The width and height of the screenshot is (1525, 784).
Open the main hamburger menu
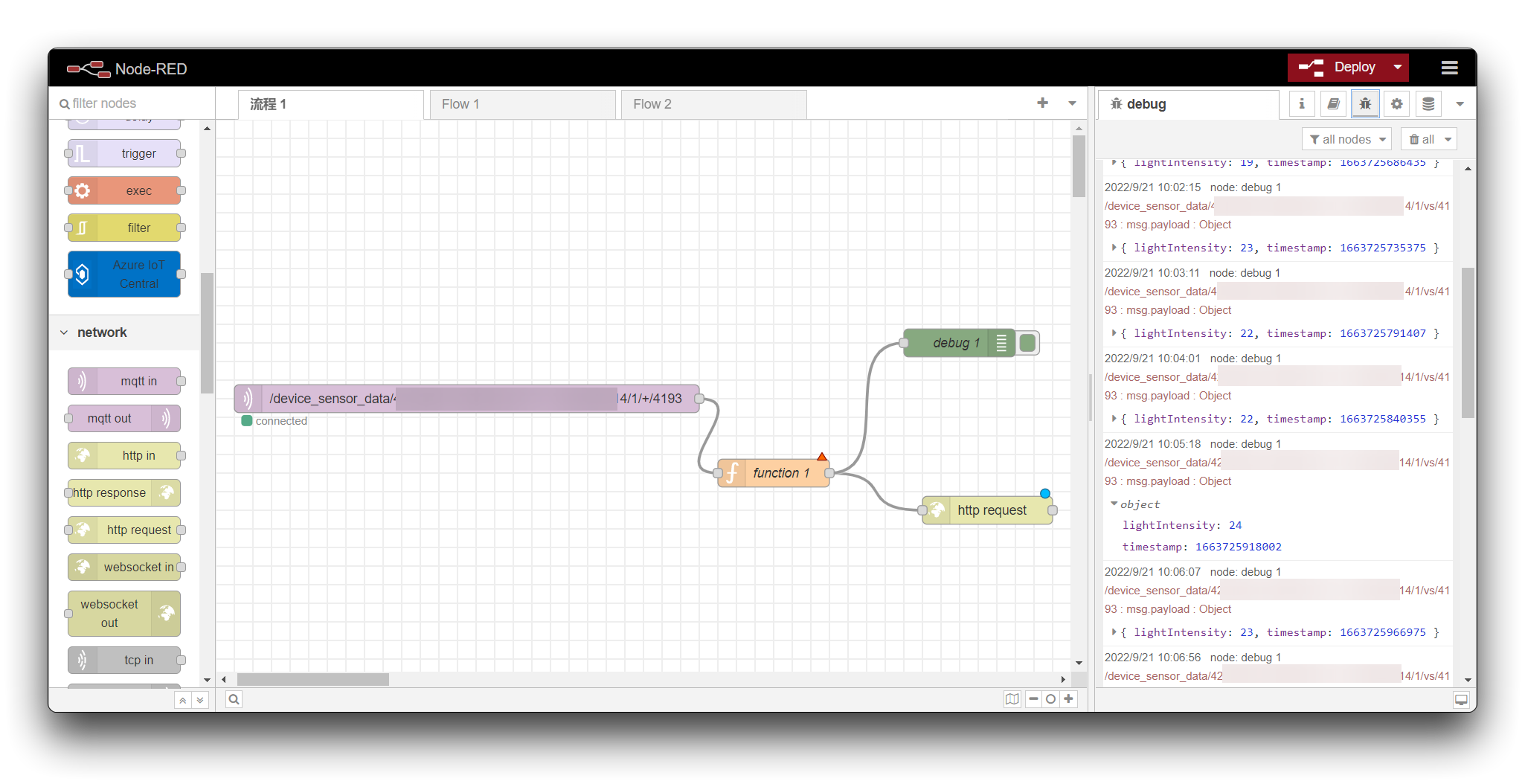pos(1448,68)
